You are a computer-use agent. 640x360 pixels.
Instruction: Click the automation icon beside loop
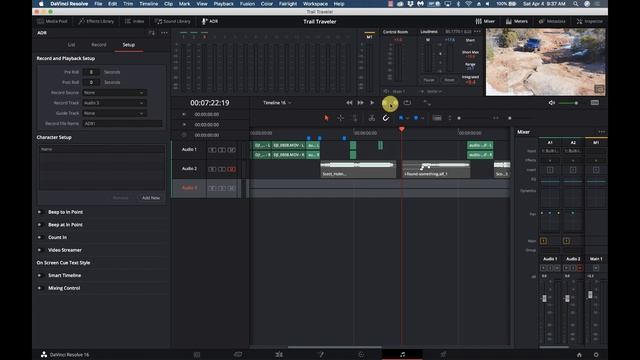click(x=427, y=103)
